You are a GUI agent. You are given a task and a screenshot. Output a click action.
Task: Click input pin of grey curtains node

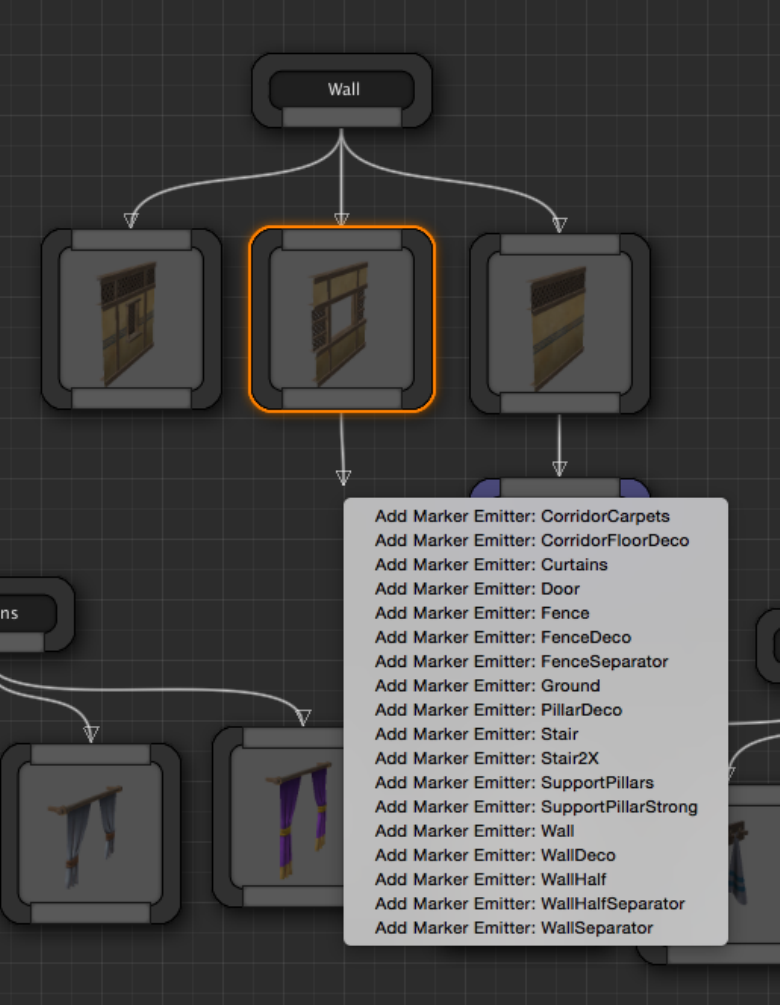[90, 754]
